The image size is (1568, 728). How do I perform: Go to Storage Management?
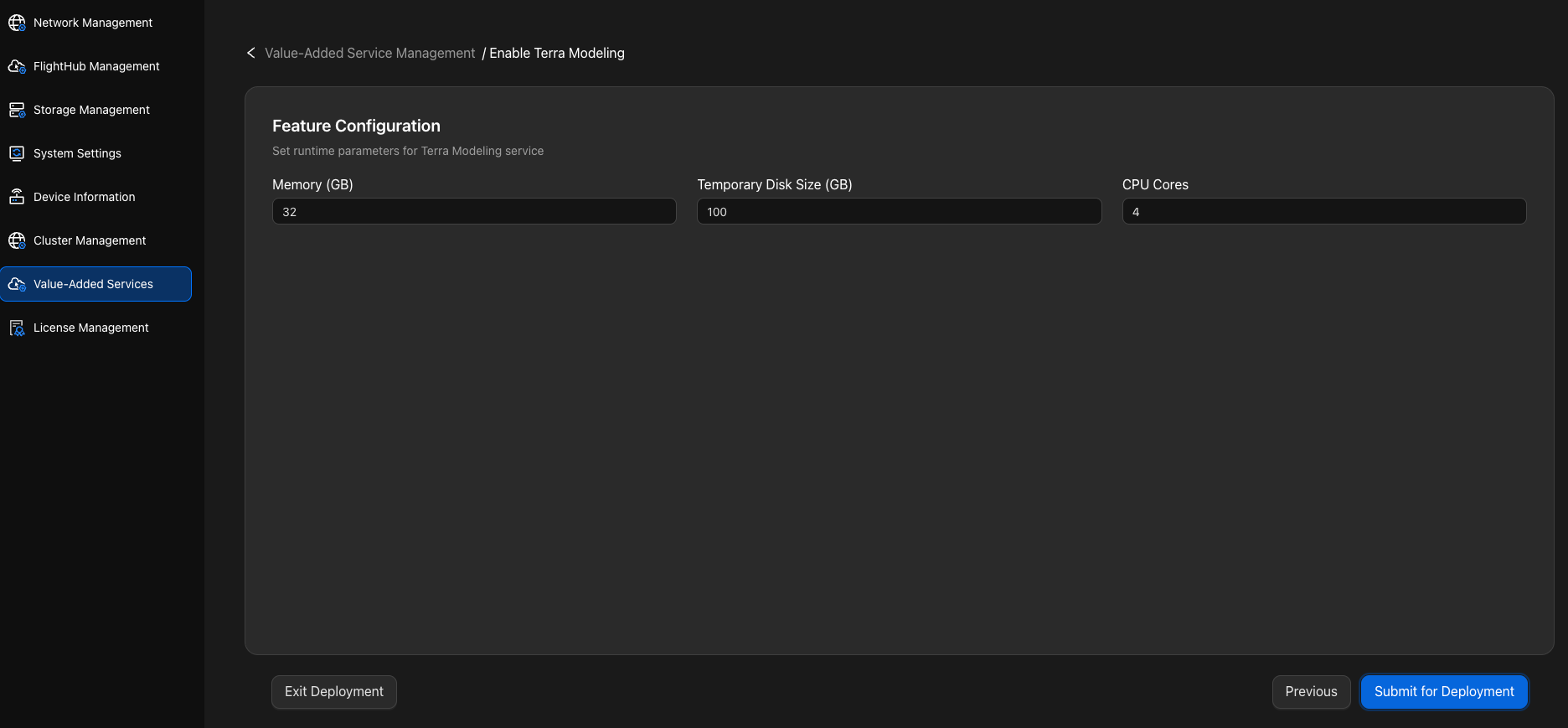pyautogui.click(x=95, y=110)
